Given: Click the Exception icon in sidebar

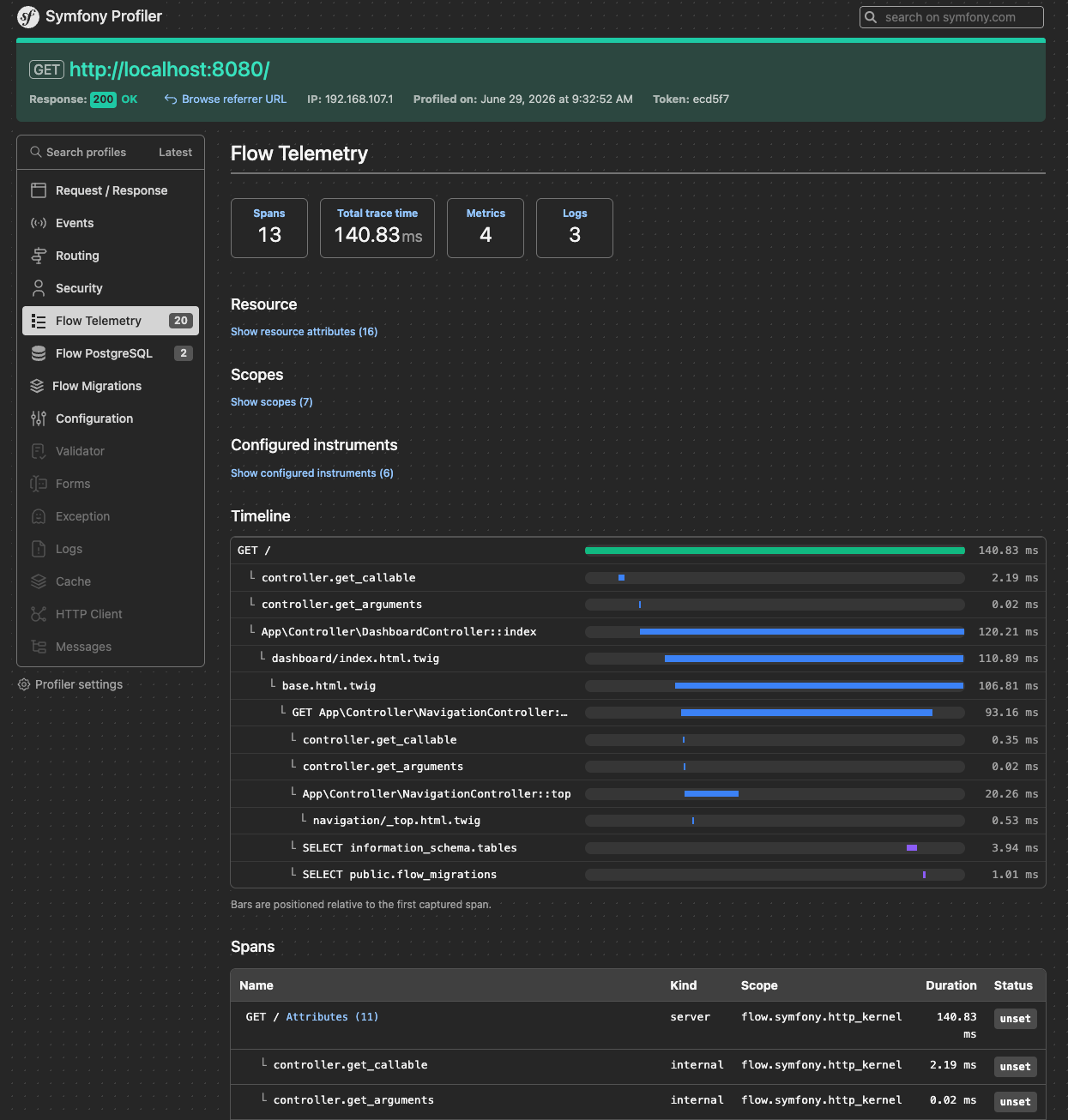Looking at the screenshot, I should click(39, 516).
